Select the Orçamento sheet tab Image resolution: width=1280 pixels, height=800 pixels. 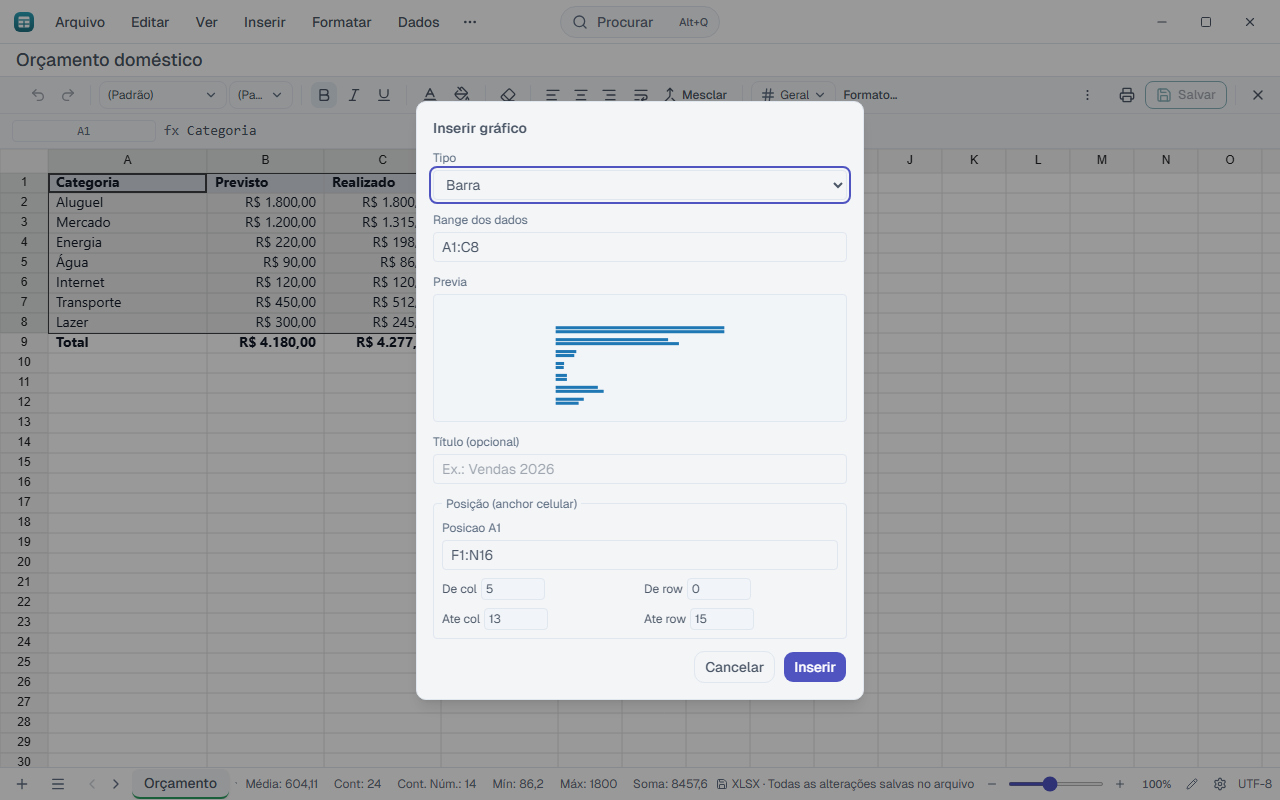point(180,783)
